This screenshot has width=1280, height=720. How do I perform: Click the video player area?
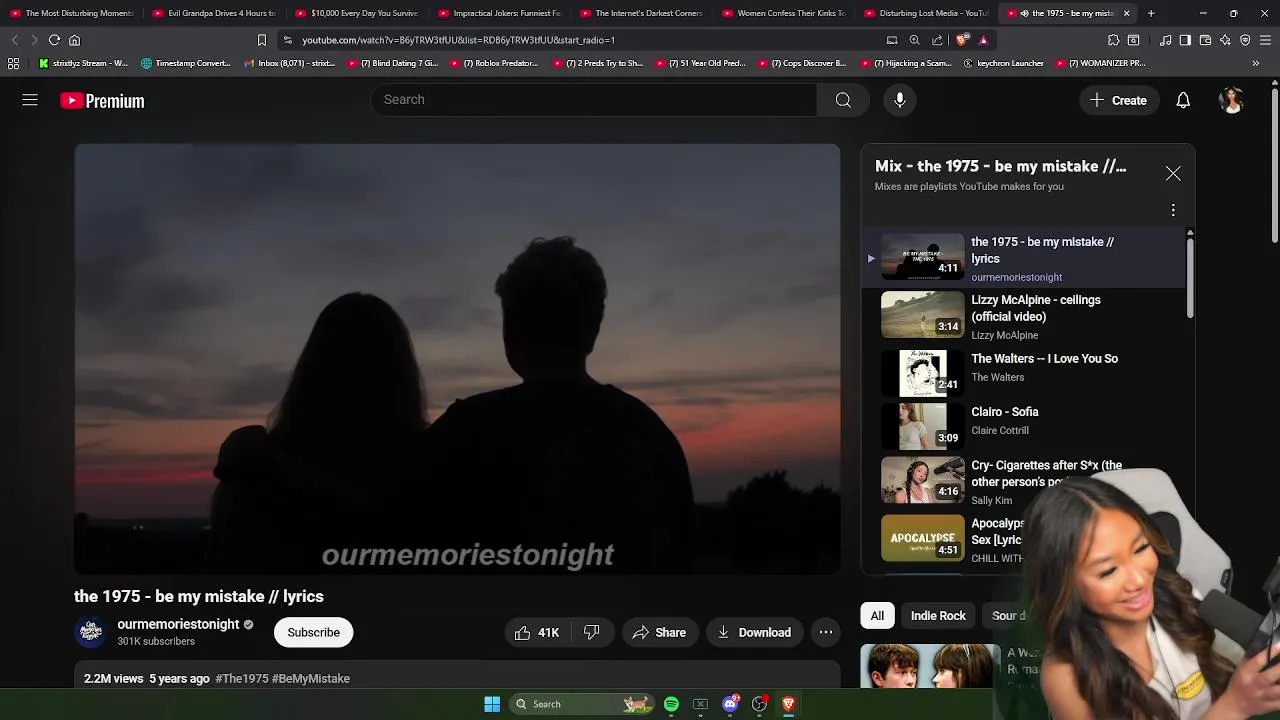[457, 359]
